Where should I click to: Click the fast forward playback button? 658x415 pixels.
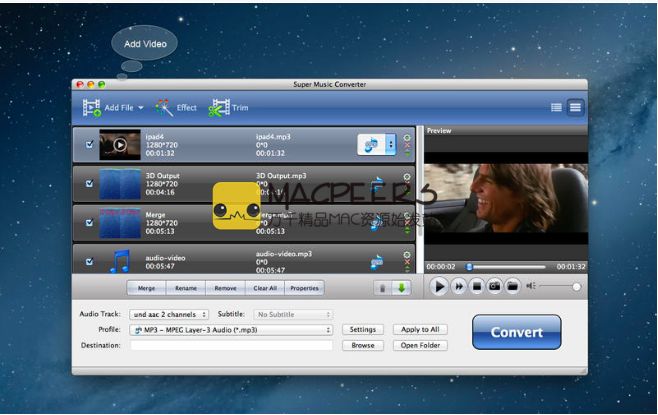[459, 287]
